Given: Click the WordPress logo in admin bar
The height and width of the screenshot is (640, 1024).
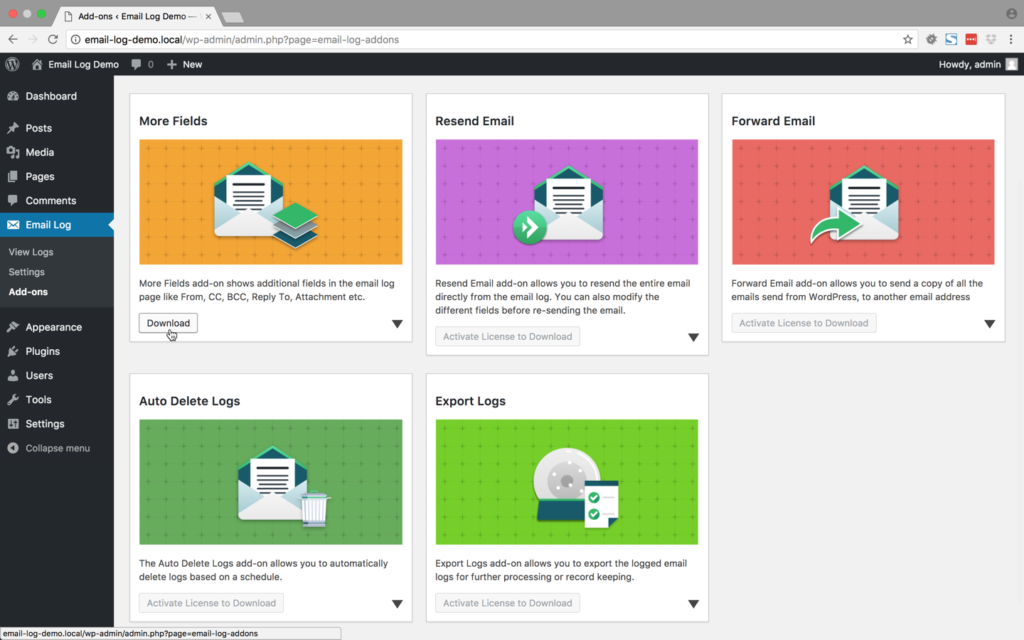Looking at the screenshot, I should click(12, 64).
